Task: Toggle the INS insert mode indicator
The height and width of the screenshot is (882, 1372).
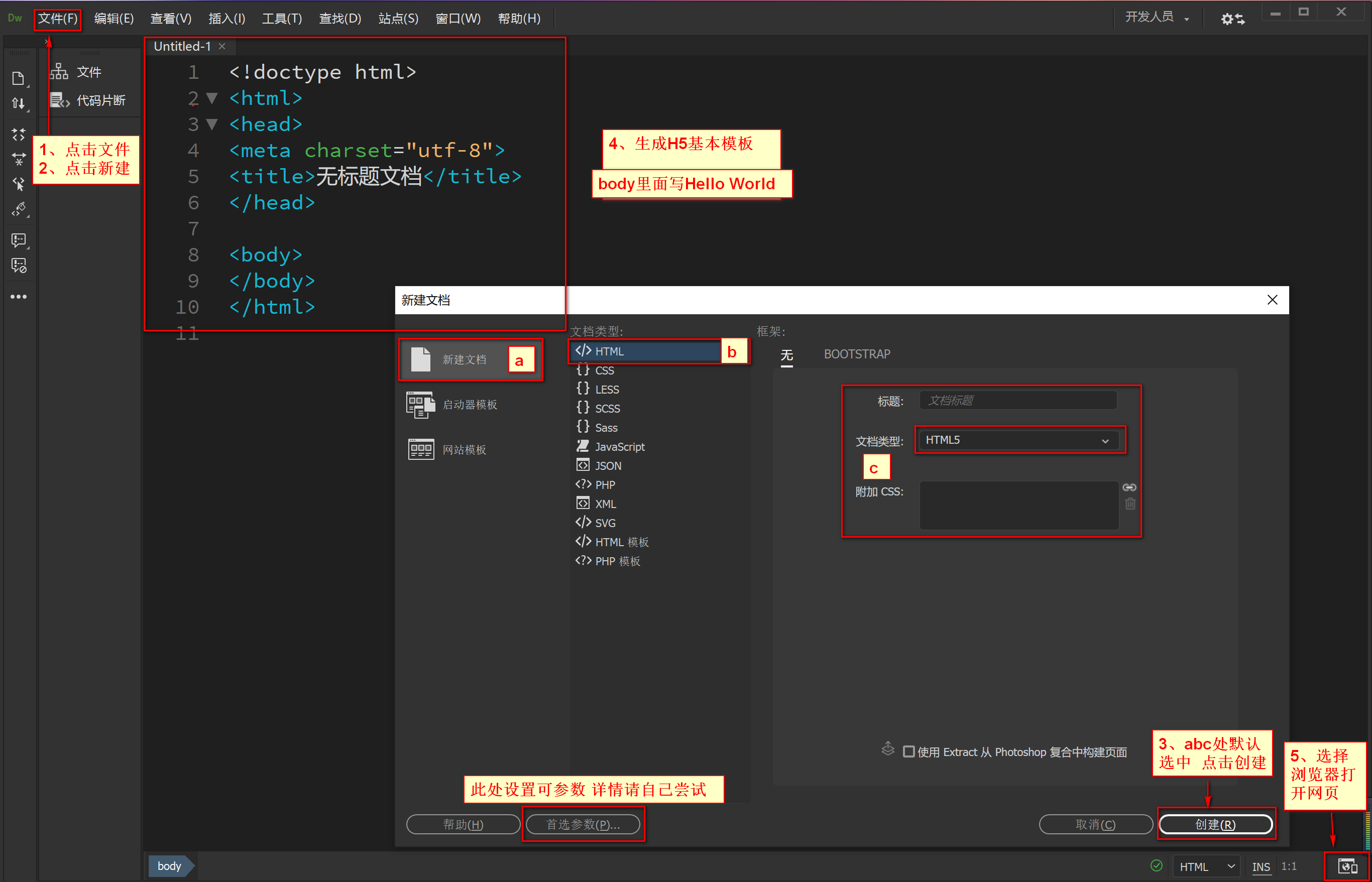Action: (1261, 866)
